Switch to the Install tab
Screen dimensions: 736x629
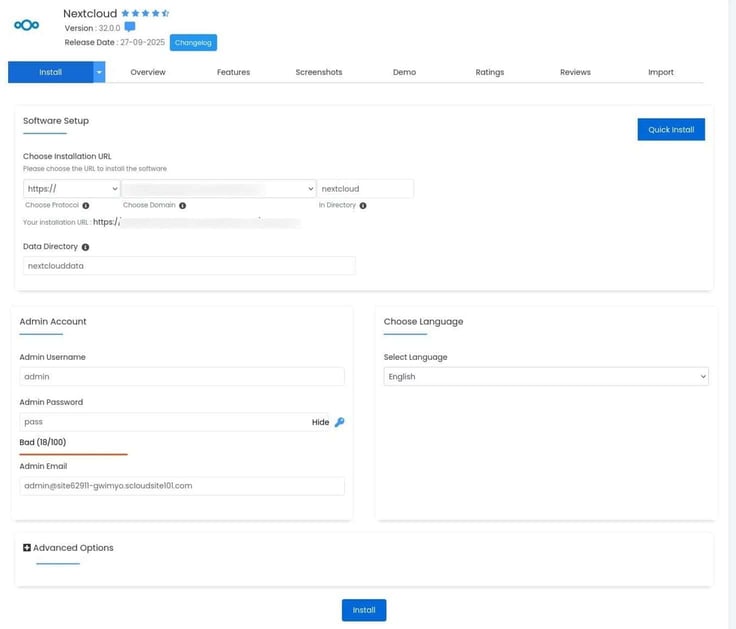pos(50,72)
